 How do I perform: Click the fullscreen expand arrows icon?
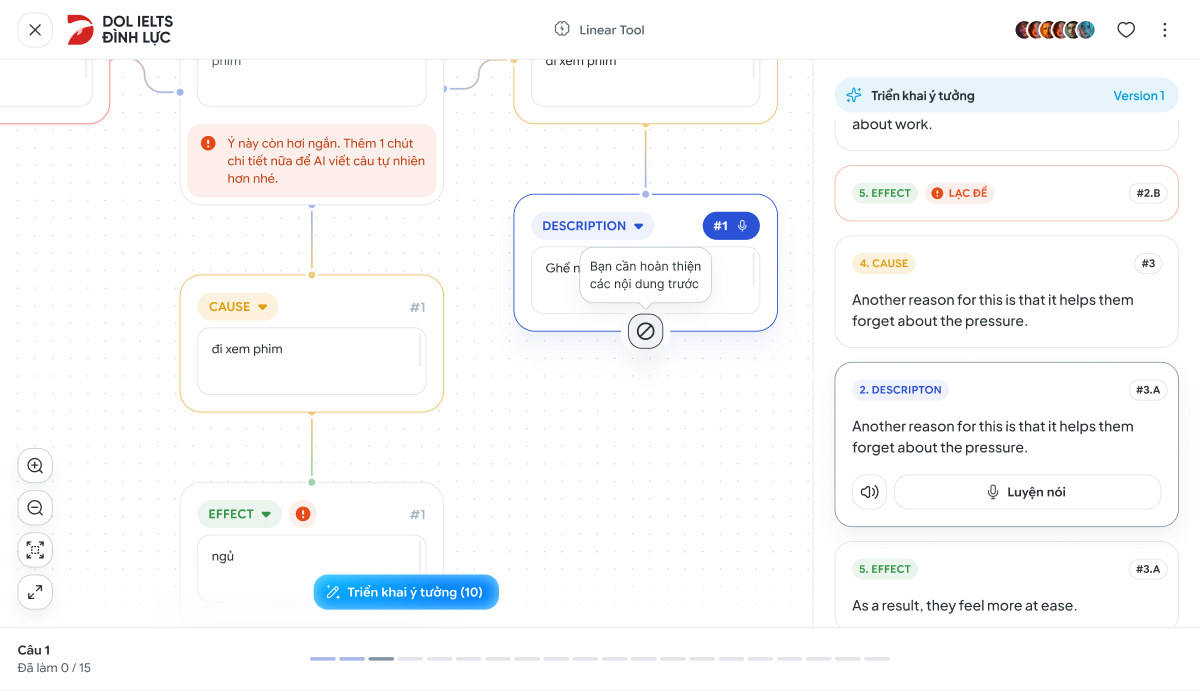pos(35,592)
